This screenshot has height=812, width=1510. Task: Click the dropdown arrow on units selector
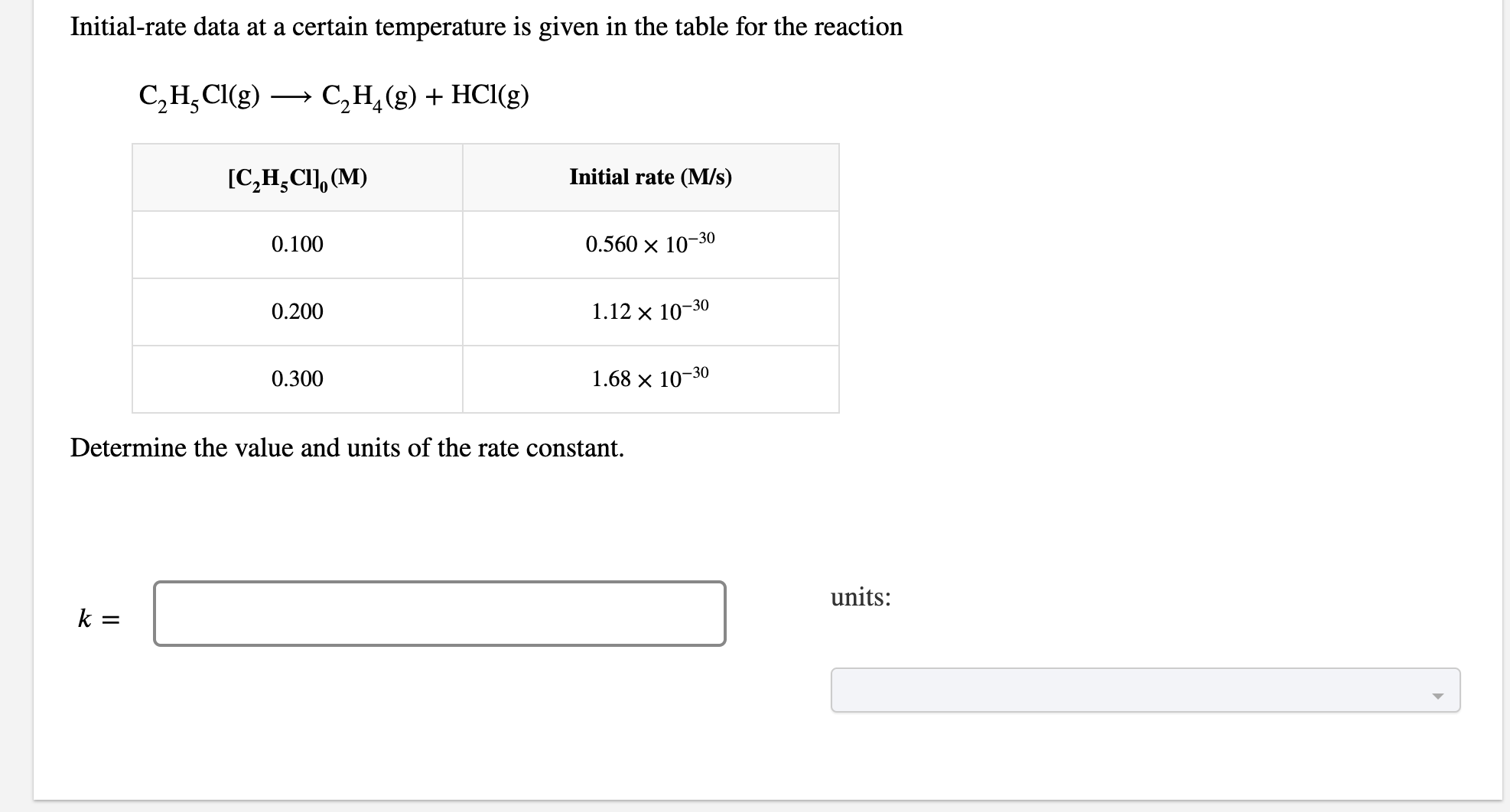pos(1439,693)
